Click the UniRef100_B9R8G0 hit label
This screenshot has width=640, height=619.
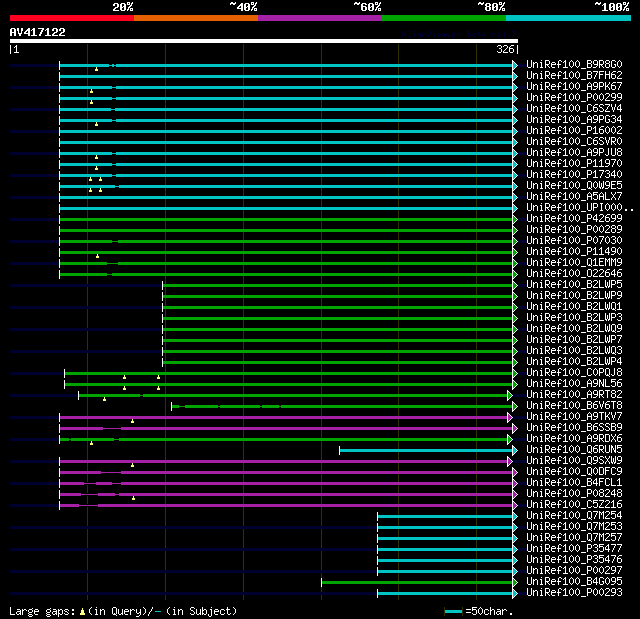pyautogui.click(x=574, y=64)
